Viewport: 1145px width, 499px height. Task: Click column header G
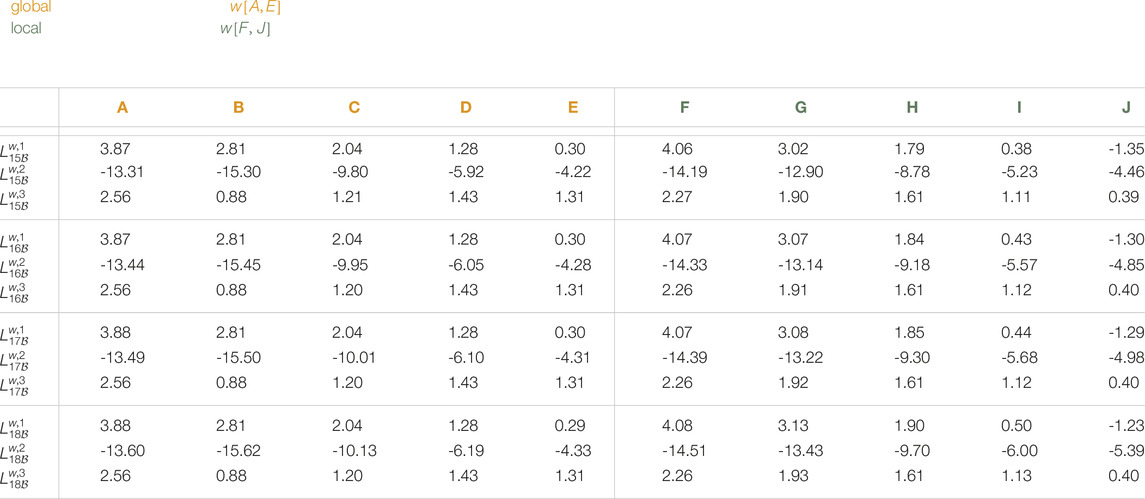click(800, 107)
